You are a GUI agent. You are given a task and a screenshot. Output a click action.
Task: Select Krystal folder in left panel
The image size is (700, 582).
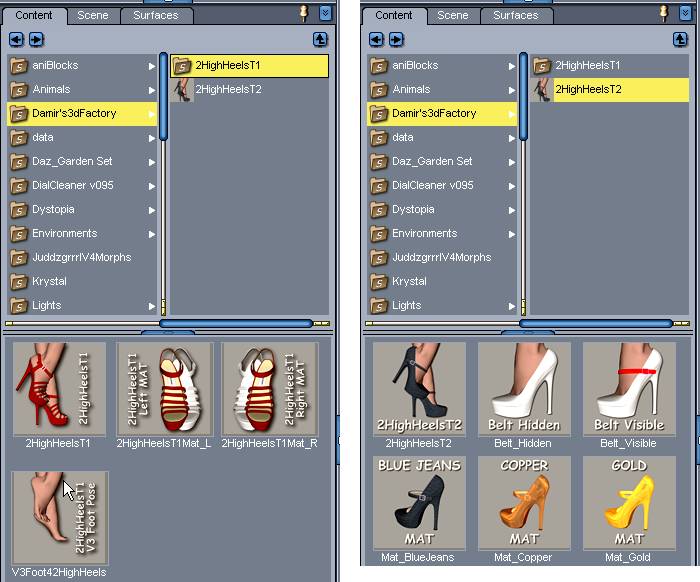coord(82,282)
